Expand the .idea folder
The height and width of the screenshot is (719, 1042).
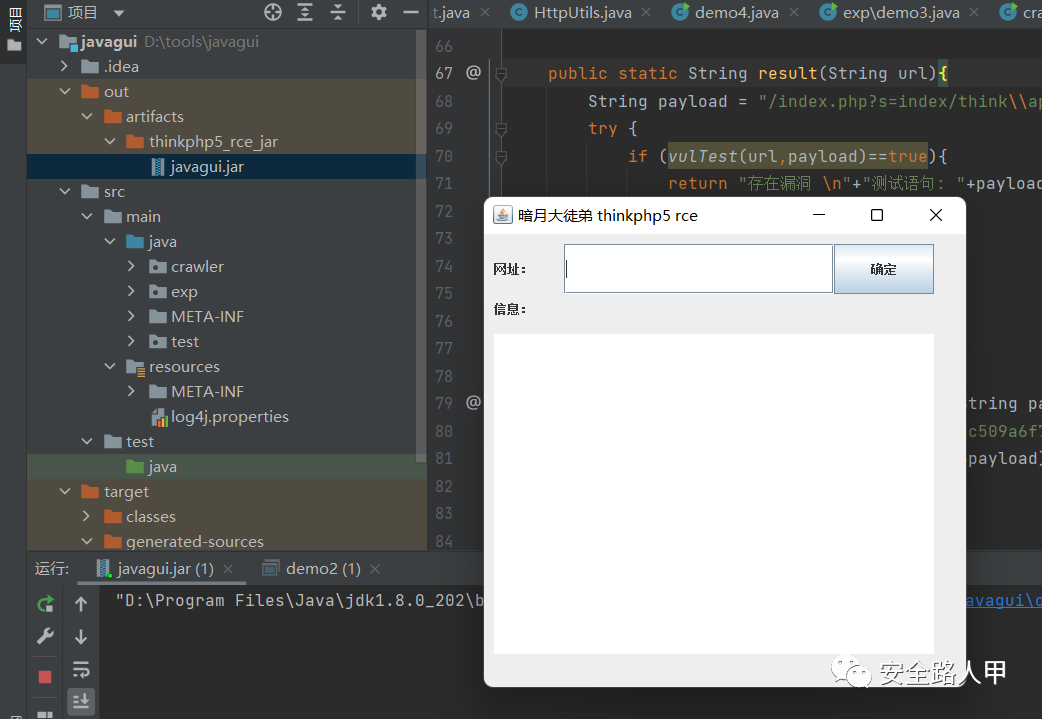pos(64,66)
